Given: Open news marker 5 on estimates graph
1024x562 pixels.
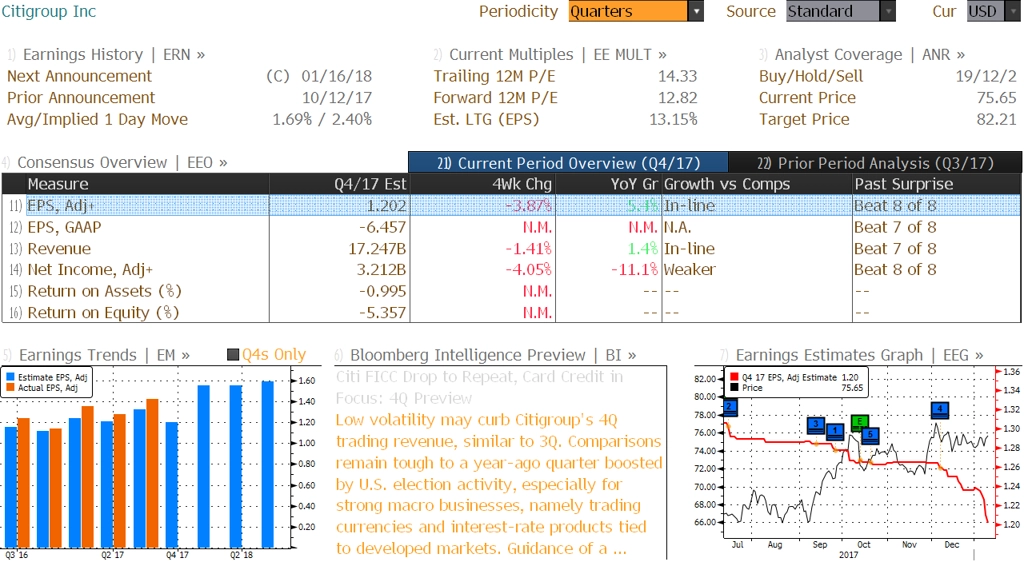Looking at the screenshot, I should (870, 435).
